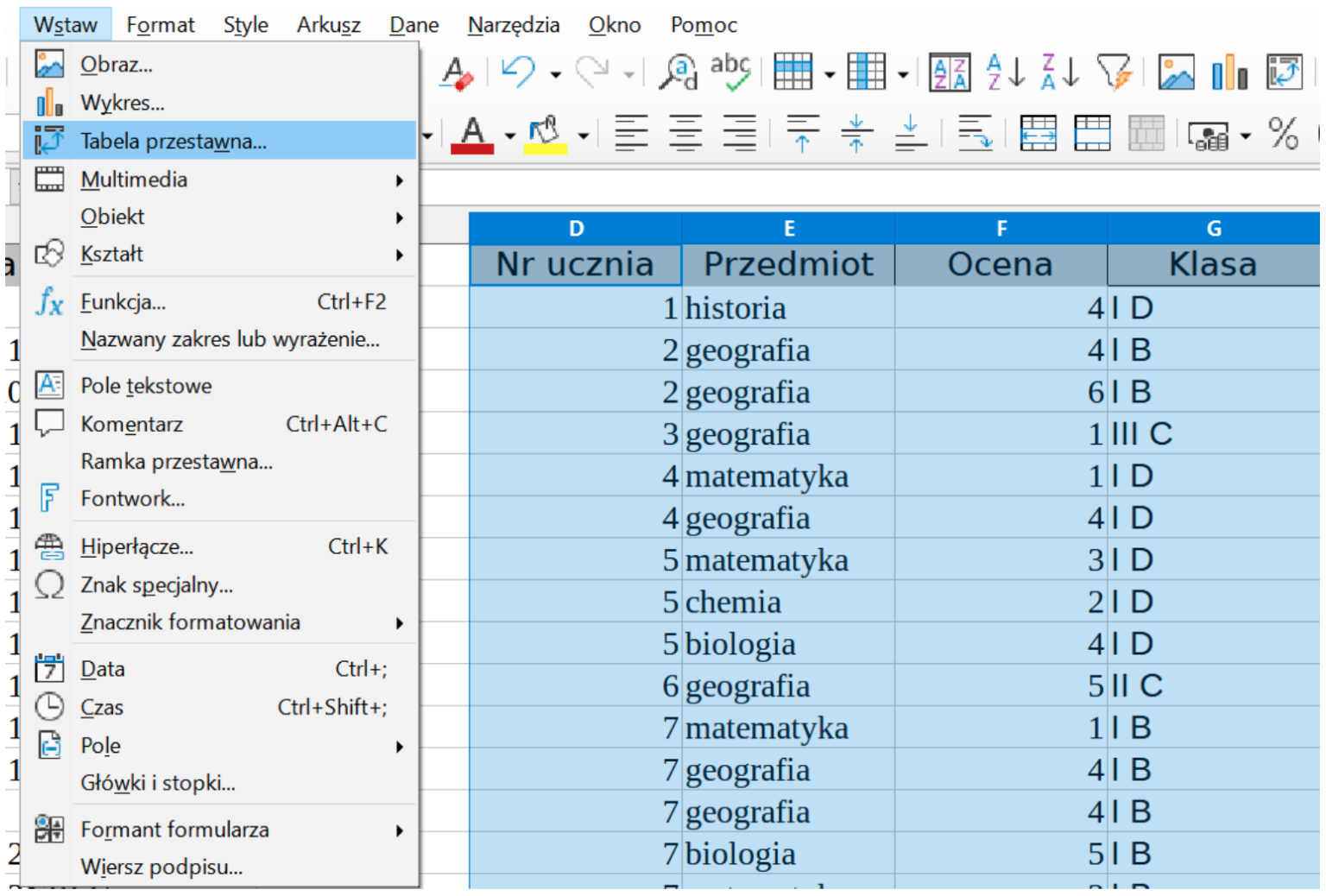Click column F header

click(x=1001, y=229)
